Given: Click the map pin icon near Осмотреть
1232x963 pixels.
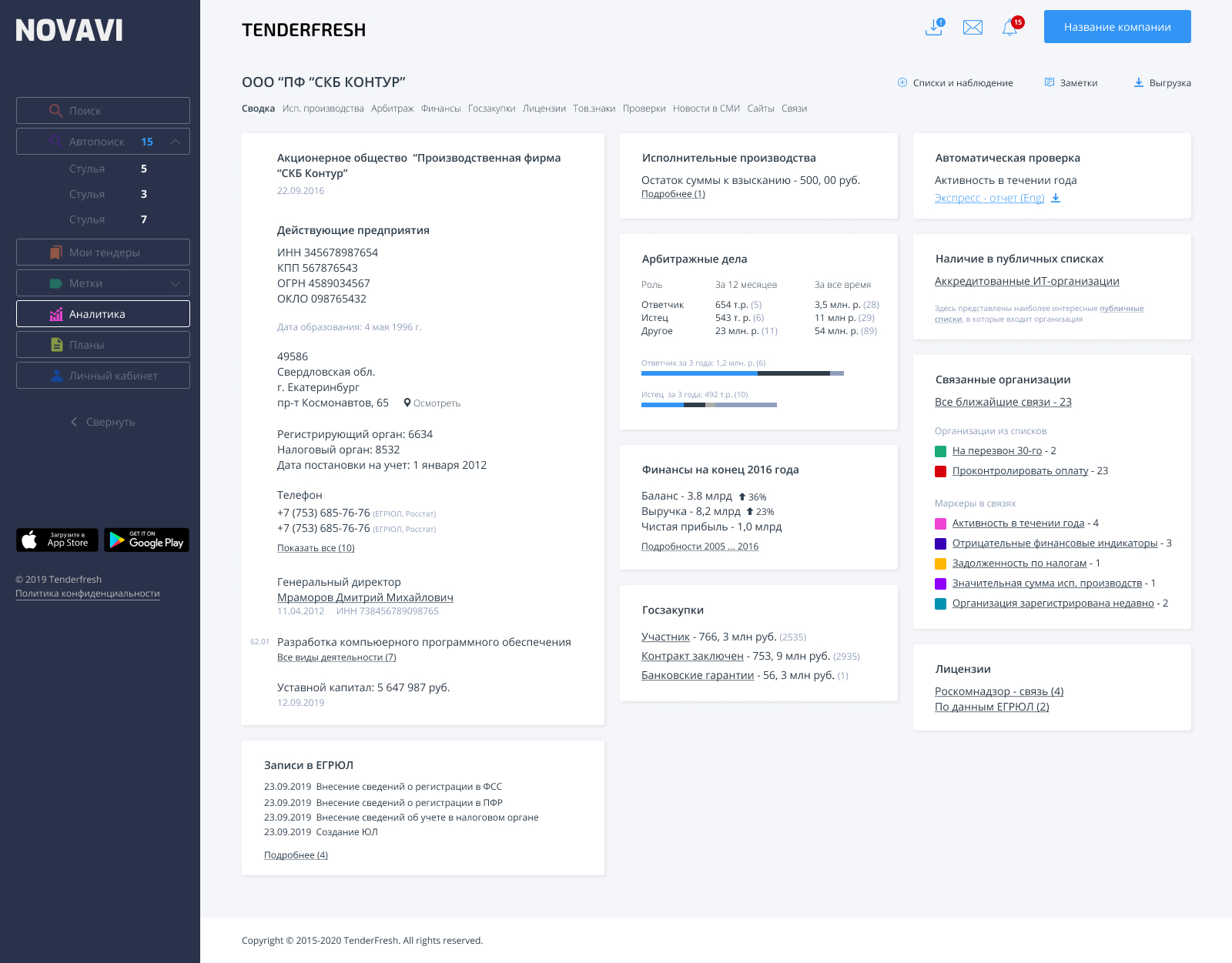Looking at the screenshot, I should click(x=407, y=403).
